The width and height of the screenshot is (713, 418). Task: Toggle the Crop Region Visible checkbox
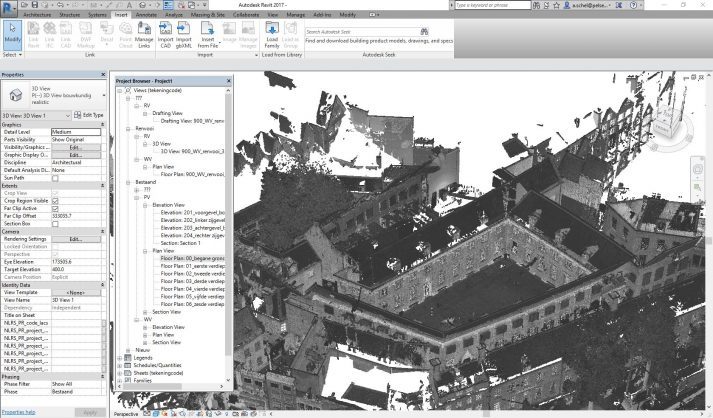[55, 201]
